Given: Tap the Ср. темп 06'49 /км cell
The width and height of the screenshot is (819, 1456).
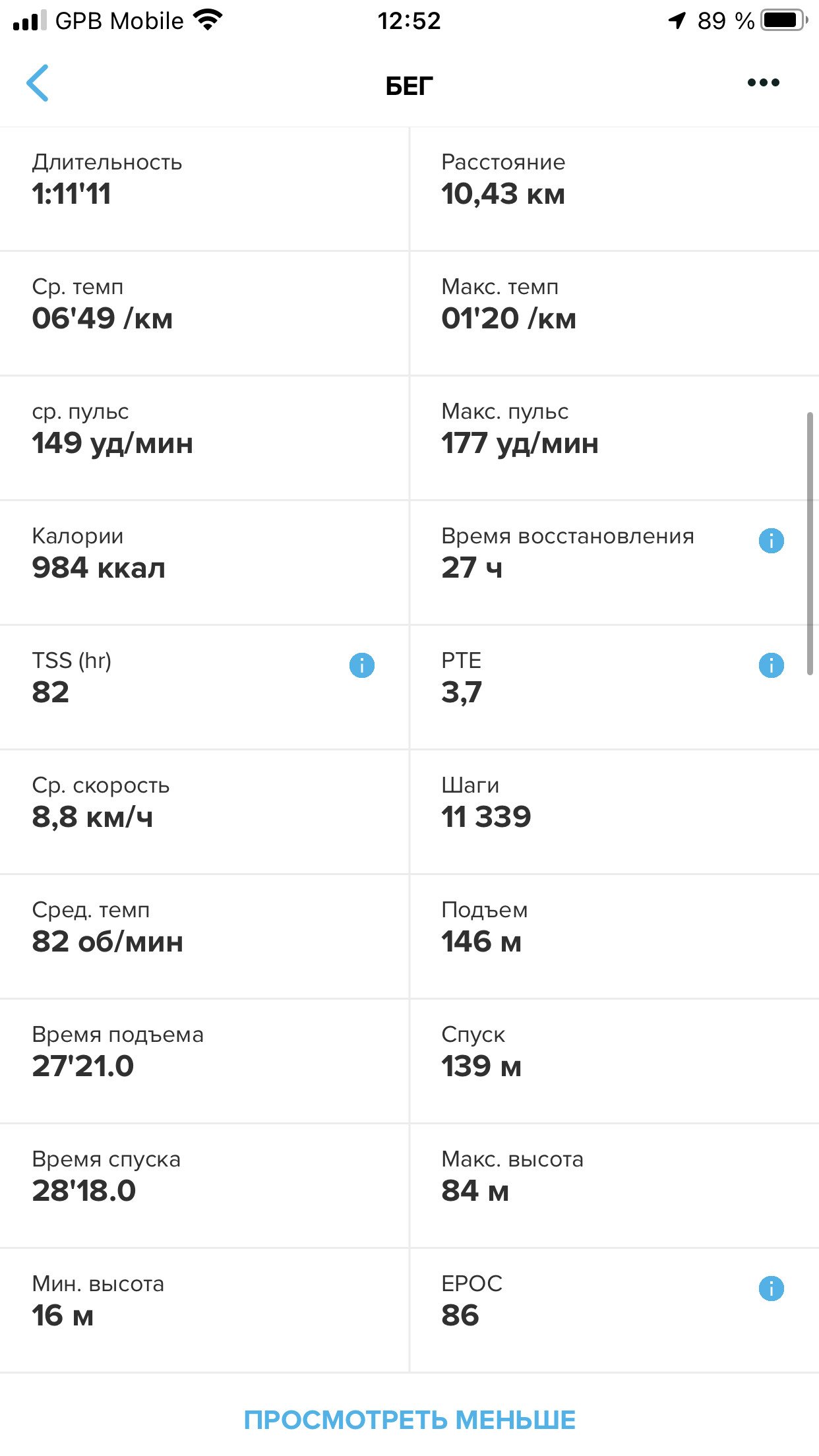Looking at the screenshot, I should [x=204, y=313].
